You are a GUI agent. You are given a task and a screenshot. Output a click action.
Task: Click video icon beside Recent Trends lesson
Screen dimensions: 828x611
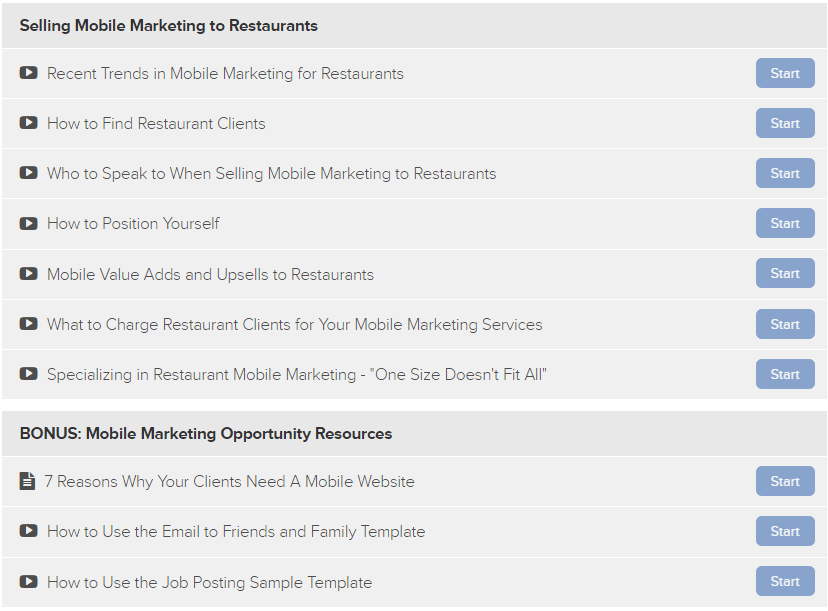pos(29,72)
